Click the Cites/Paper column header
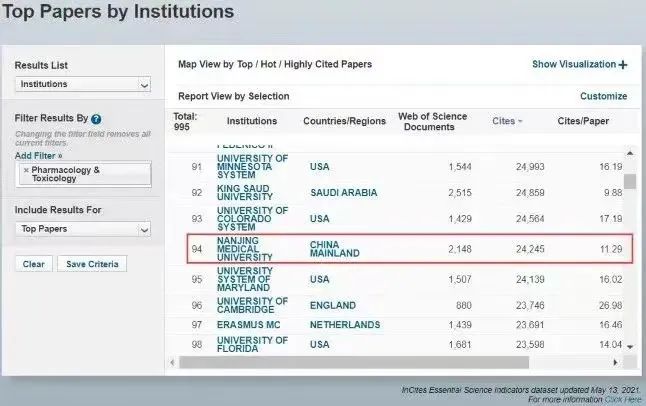The image size is (646, 406). [581, 121]
